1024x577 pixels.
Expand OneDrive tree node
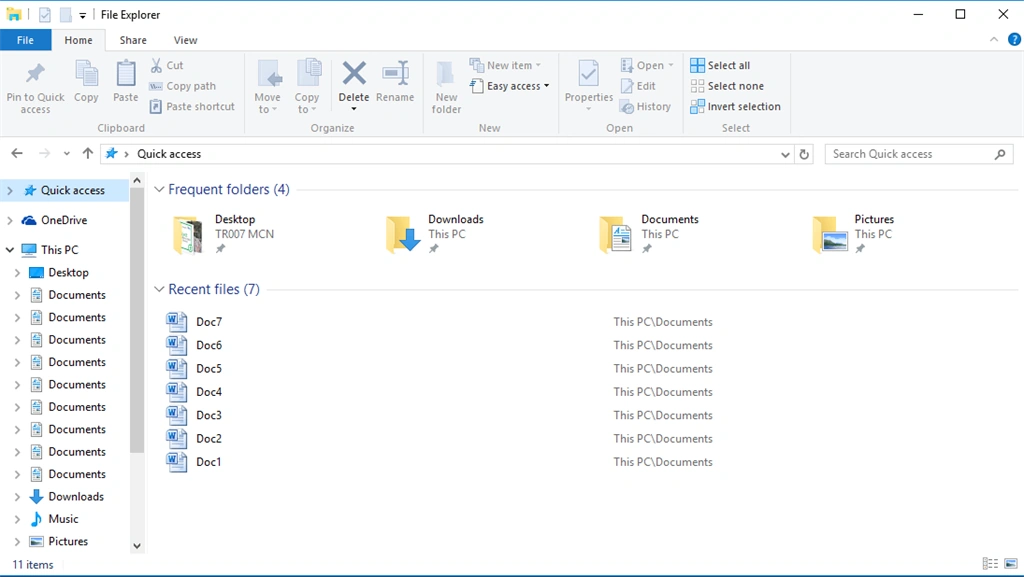click(x=10, y=221)
